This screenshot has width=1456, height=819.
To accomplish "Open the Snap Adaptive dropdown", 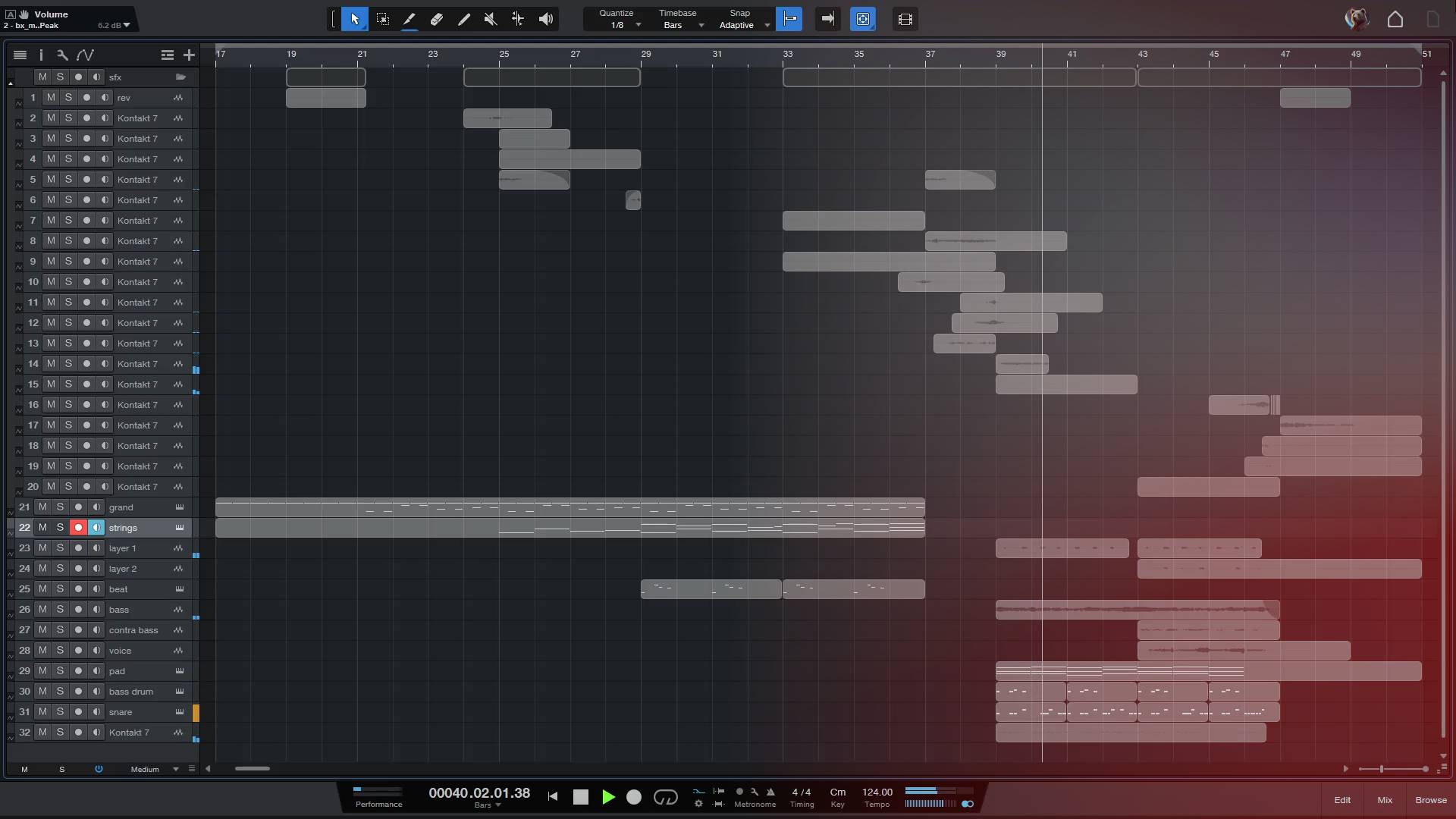I will [x=767, y=25].
